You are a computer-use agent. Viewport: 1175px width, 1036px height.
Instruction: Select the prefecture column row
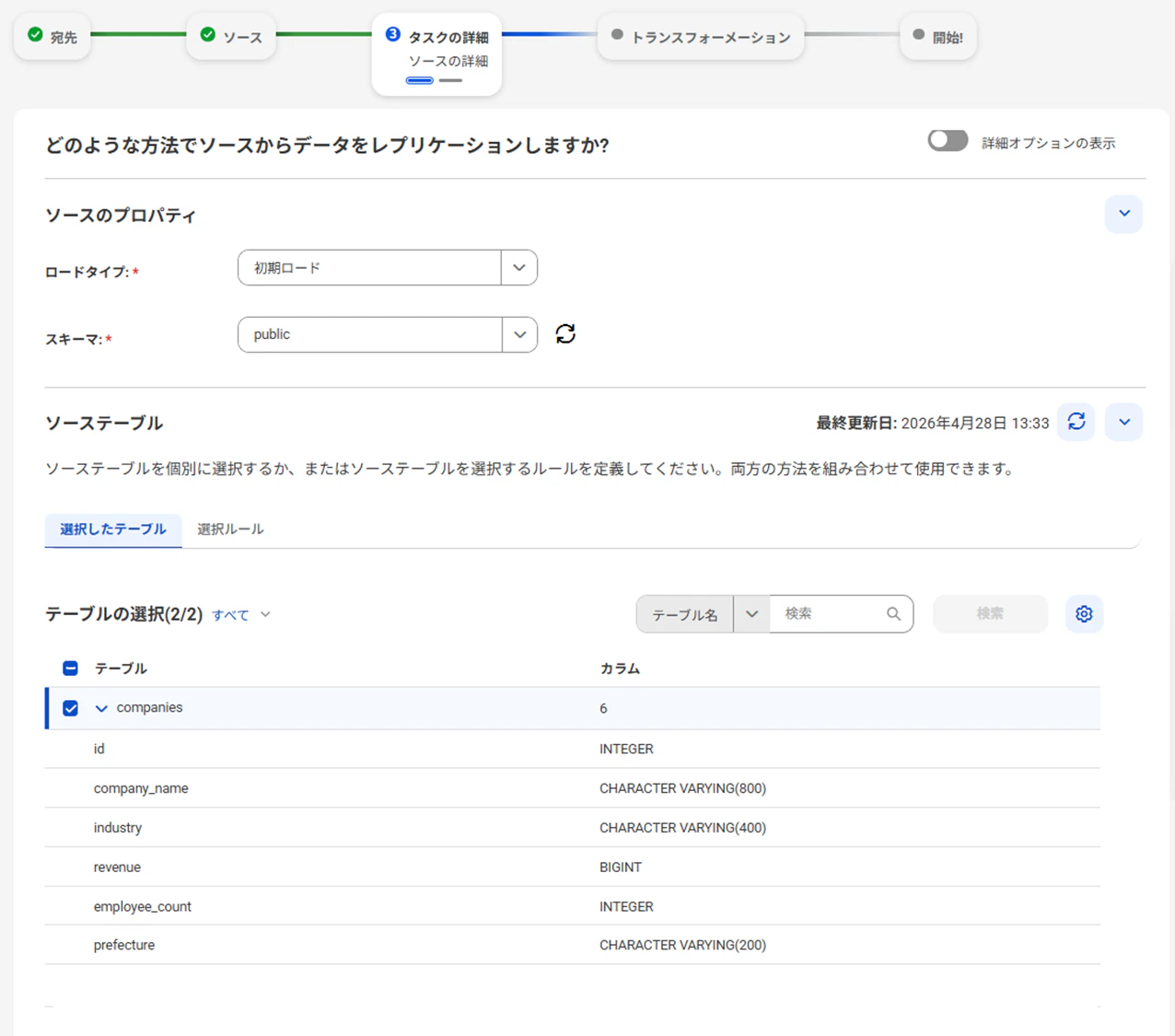point(572,945)
